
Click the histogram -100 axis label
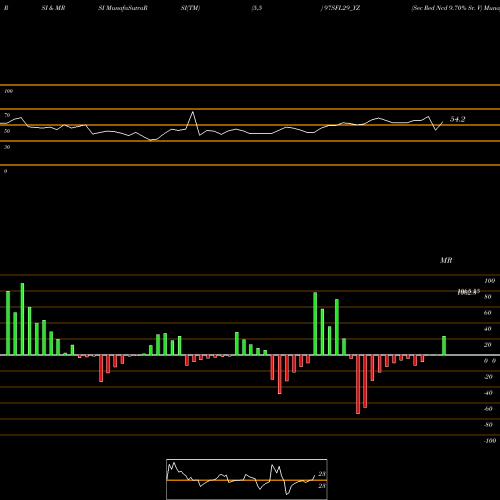[x=490, y=441]
